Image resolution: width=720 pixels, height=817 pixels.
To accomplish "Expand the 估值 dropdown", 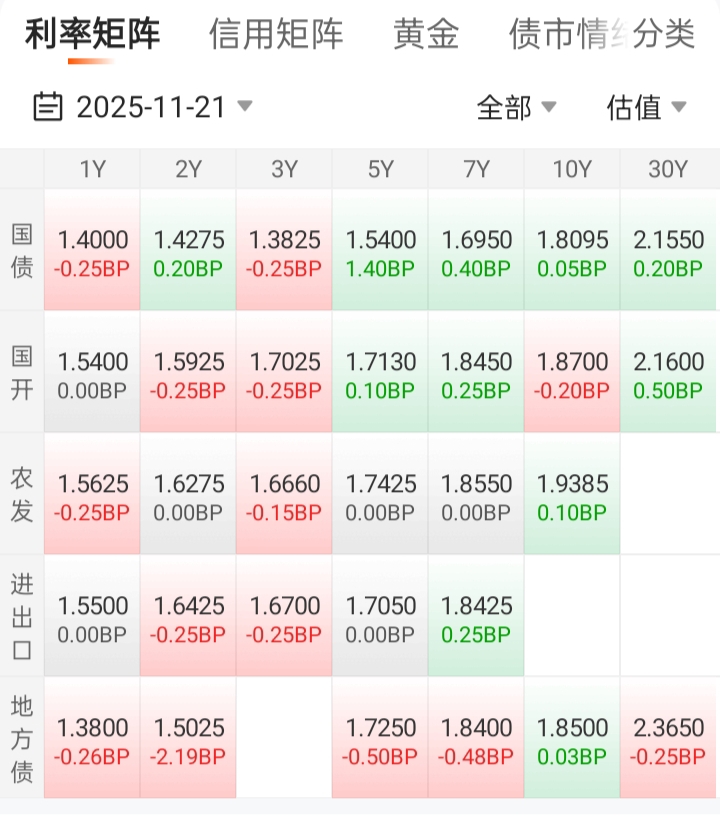I will pos(646,107).
